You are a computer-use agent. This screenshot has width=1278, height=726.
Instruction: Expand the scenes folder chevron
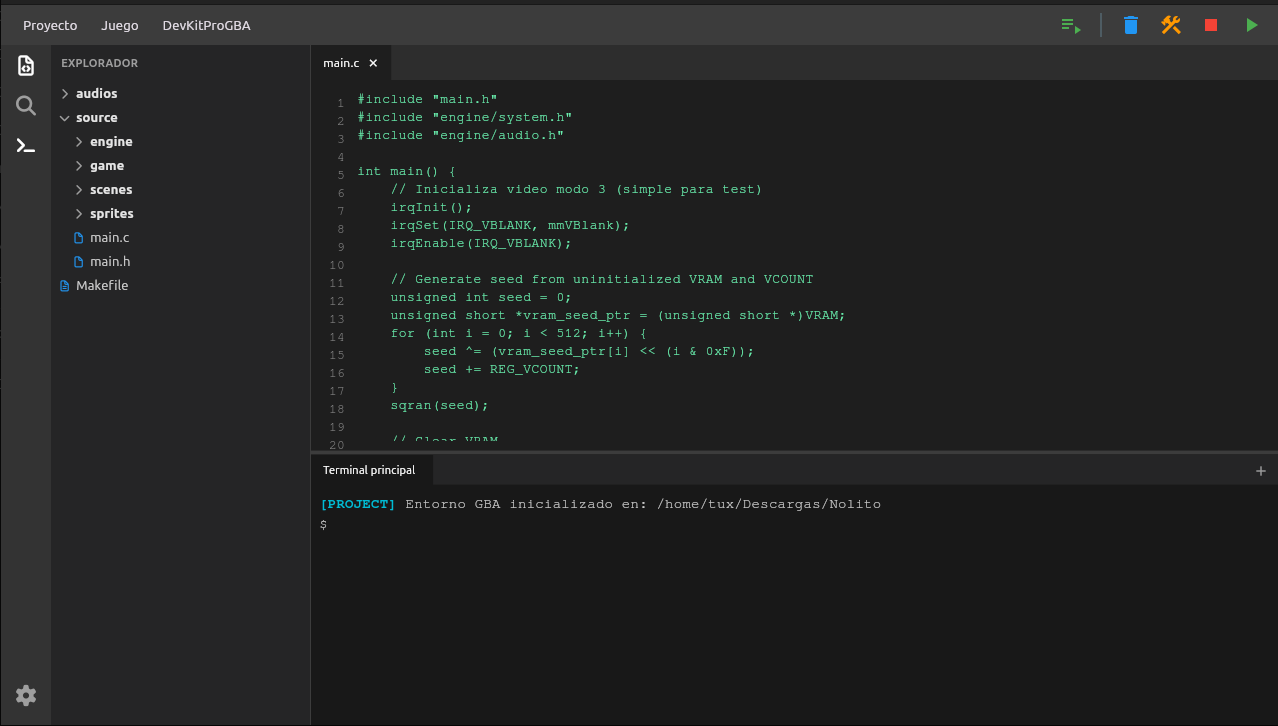point(80,190)
